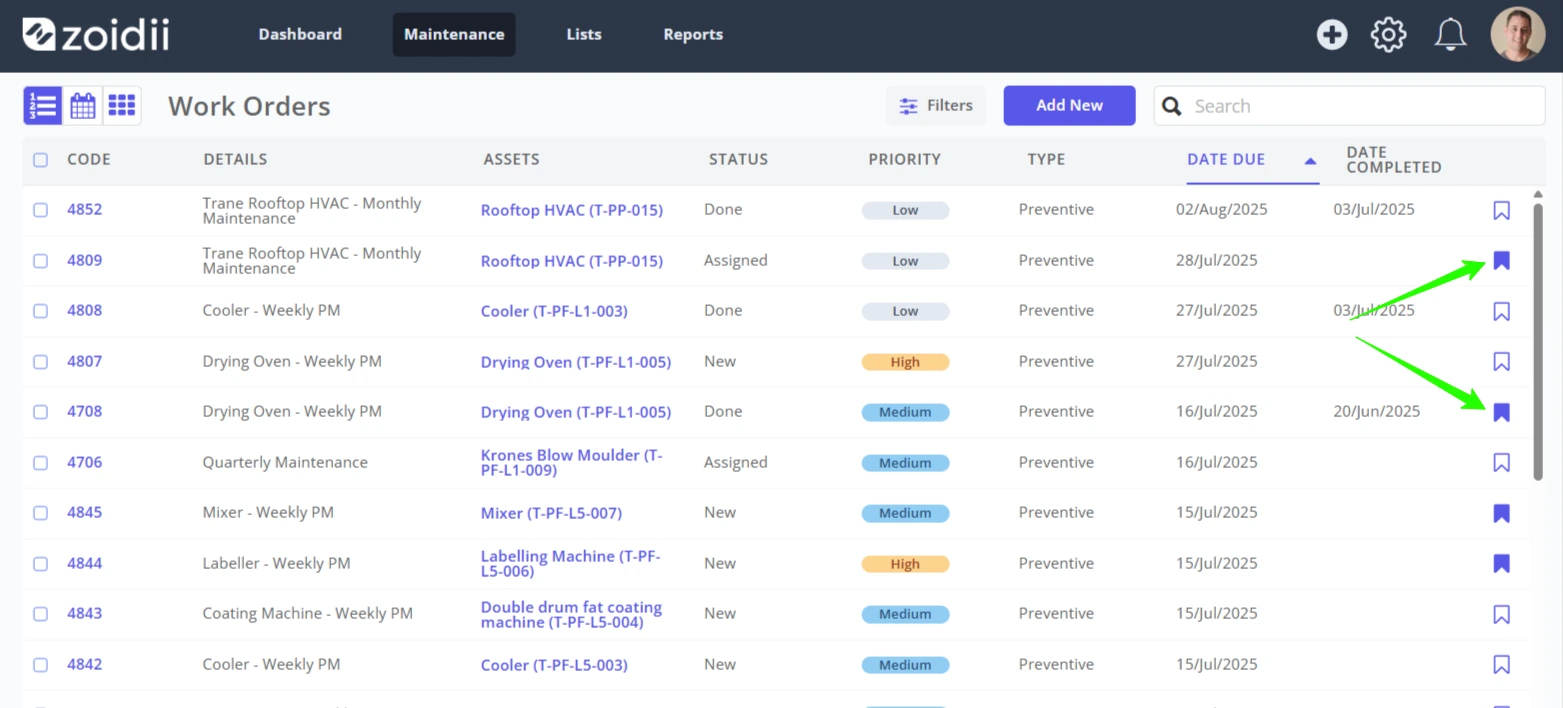Check the box for order 4706
This screenshot has height=708, width=1563.
click(40, 462)
